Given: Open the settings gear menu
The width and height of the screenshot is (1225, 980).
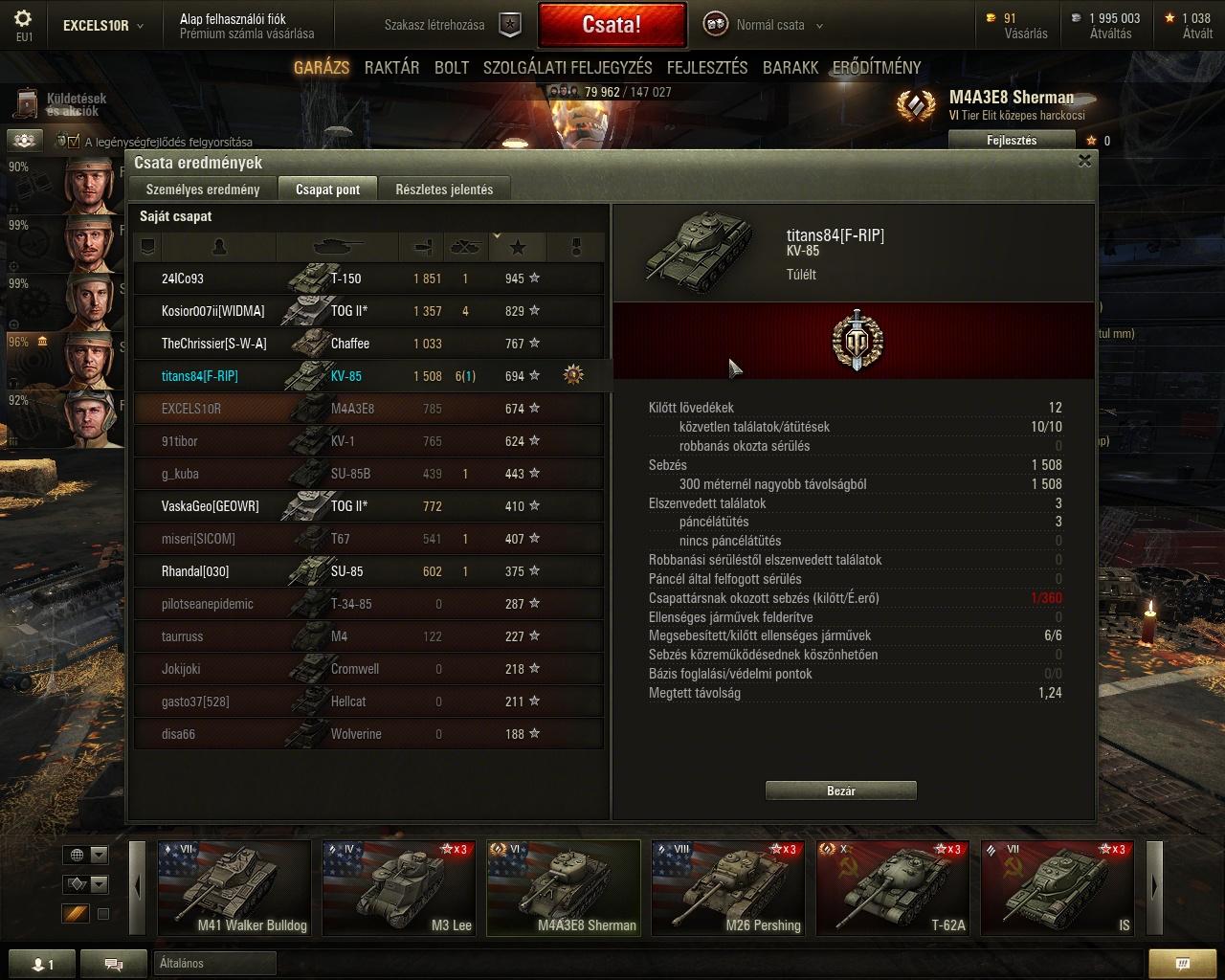Looking at the screenshot, I should [x=23, y=20].
